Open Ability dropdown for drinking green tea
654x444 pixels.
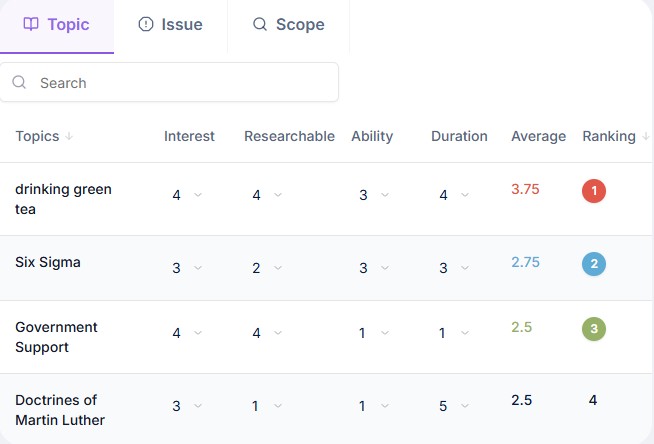374,195
